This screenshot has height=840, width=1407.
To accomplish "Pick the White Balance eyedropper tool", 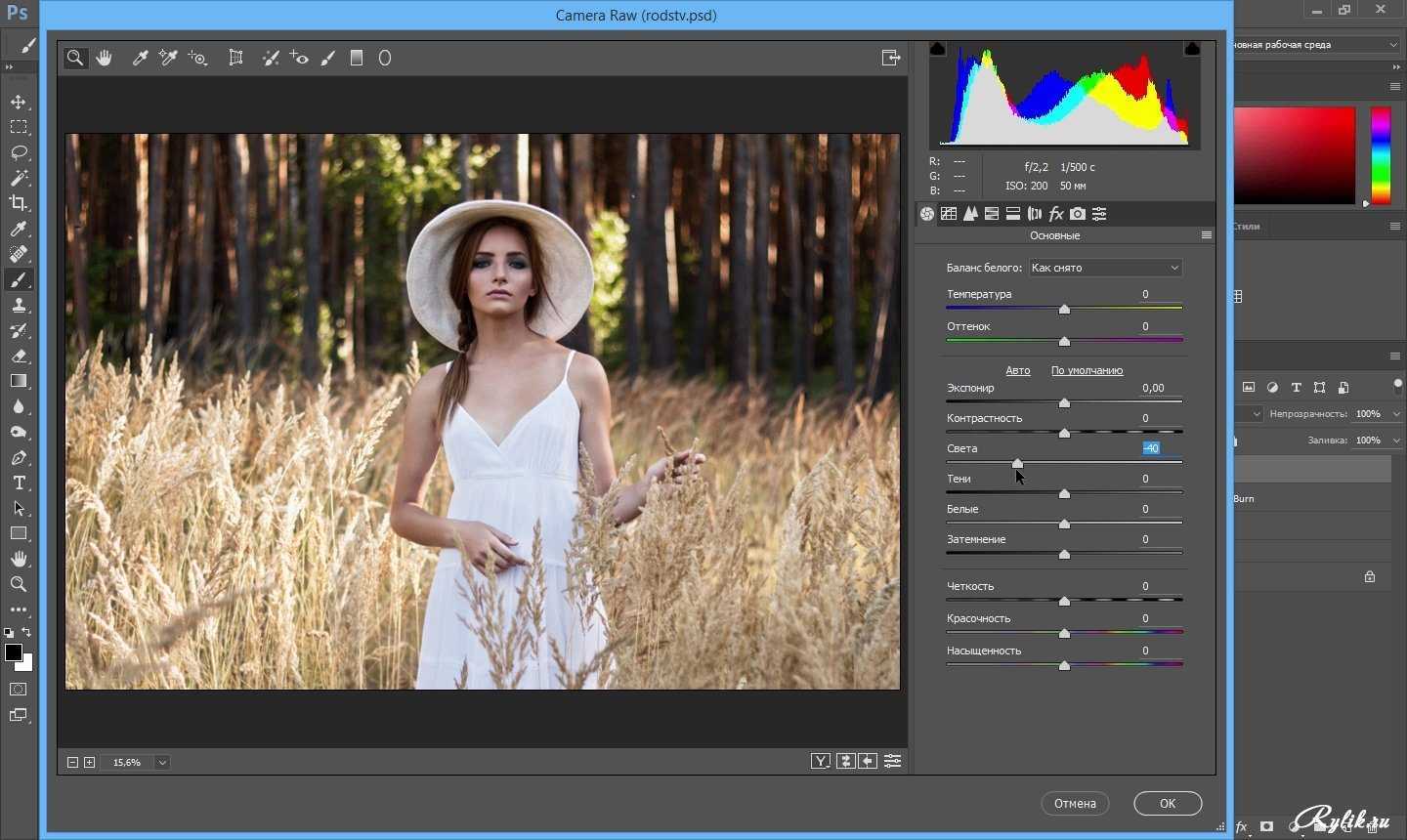I will pyautogui.click(x=140, y=58).
